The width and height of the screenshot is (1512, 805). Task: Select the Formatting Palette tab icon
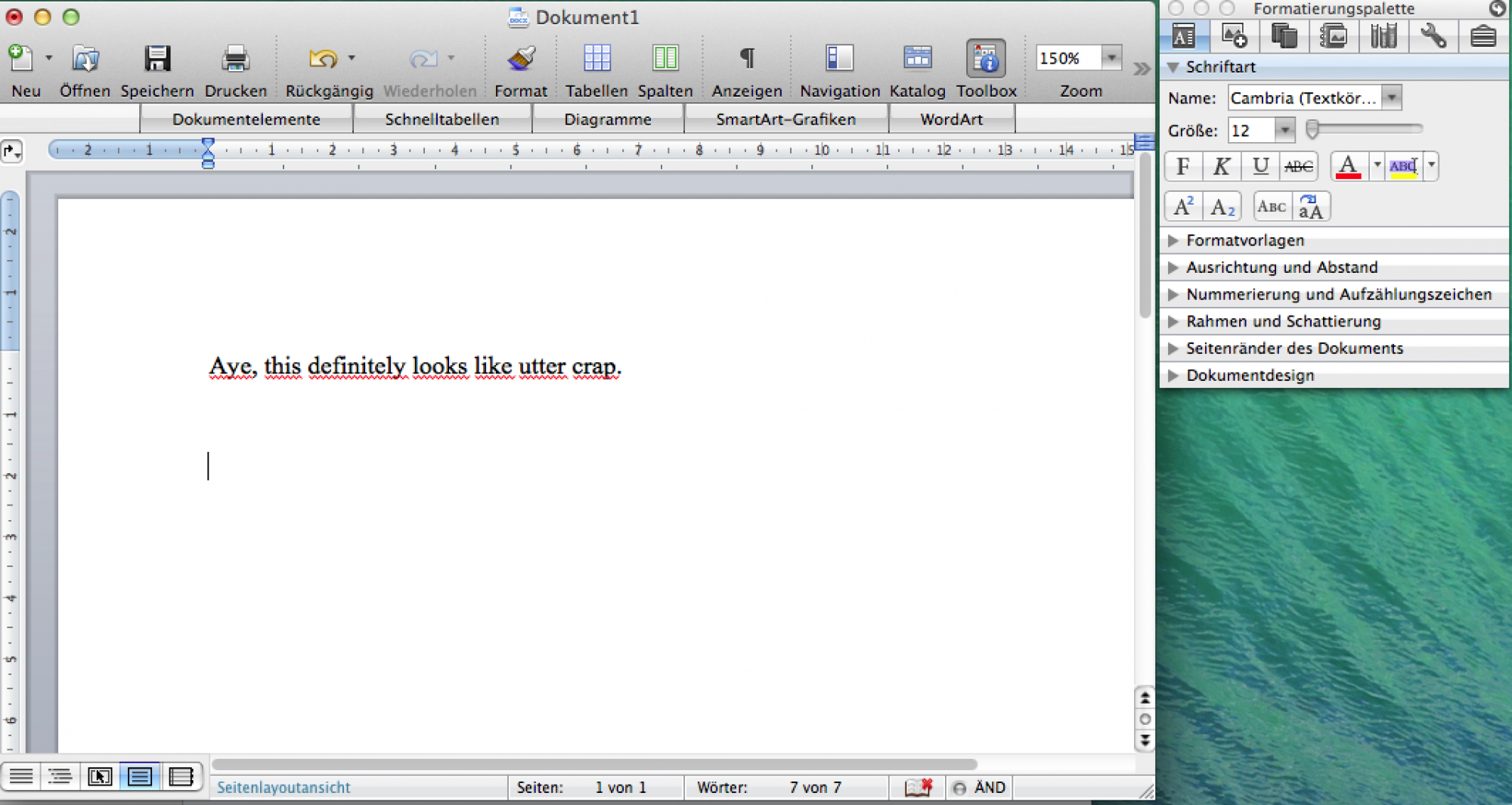click(x=1184, y=36)
